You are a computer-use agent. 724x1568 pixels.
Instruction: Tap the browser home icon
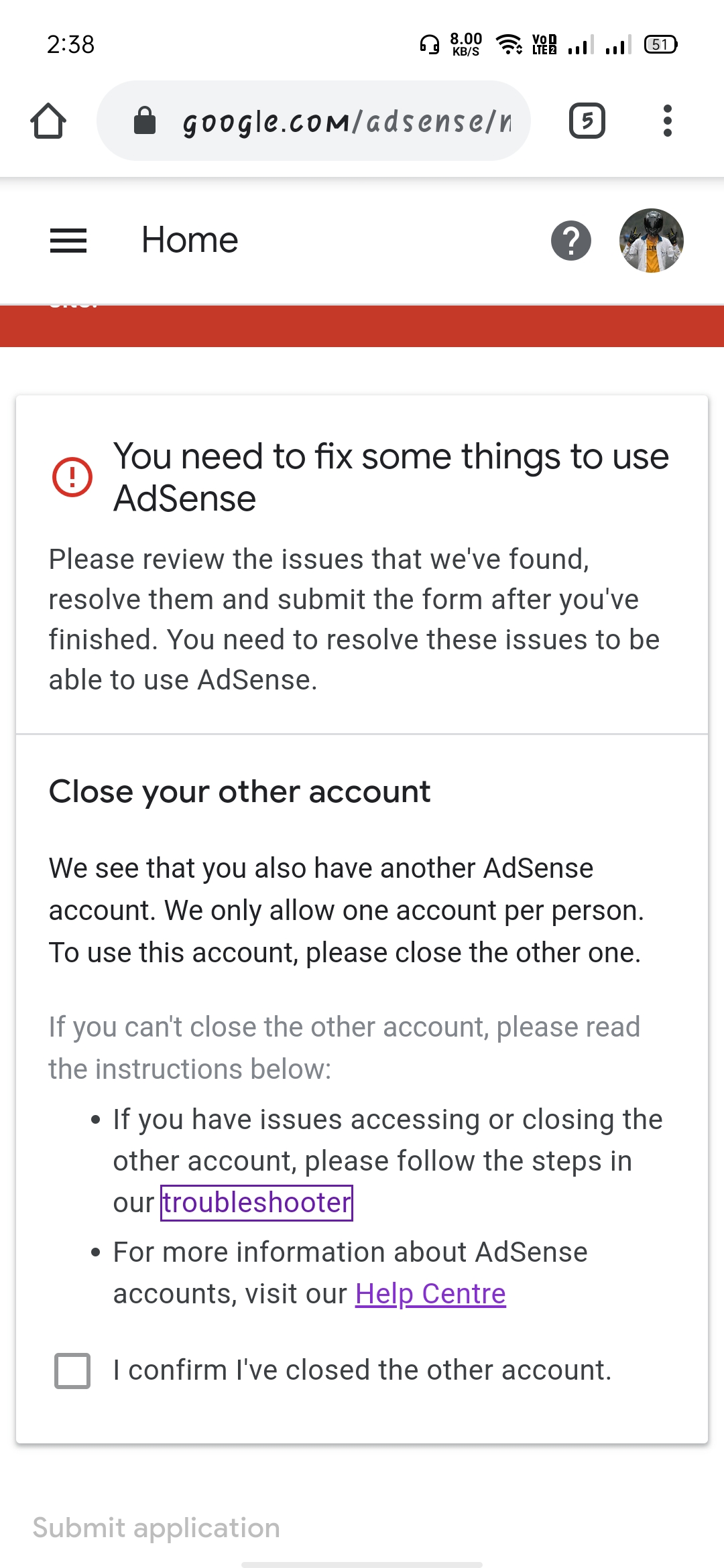pyautogui.click(x=48, y=121)
